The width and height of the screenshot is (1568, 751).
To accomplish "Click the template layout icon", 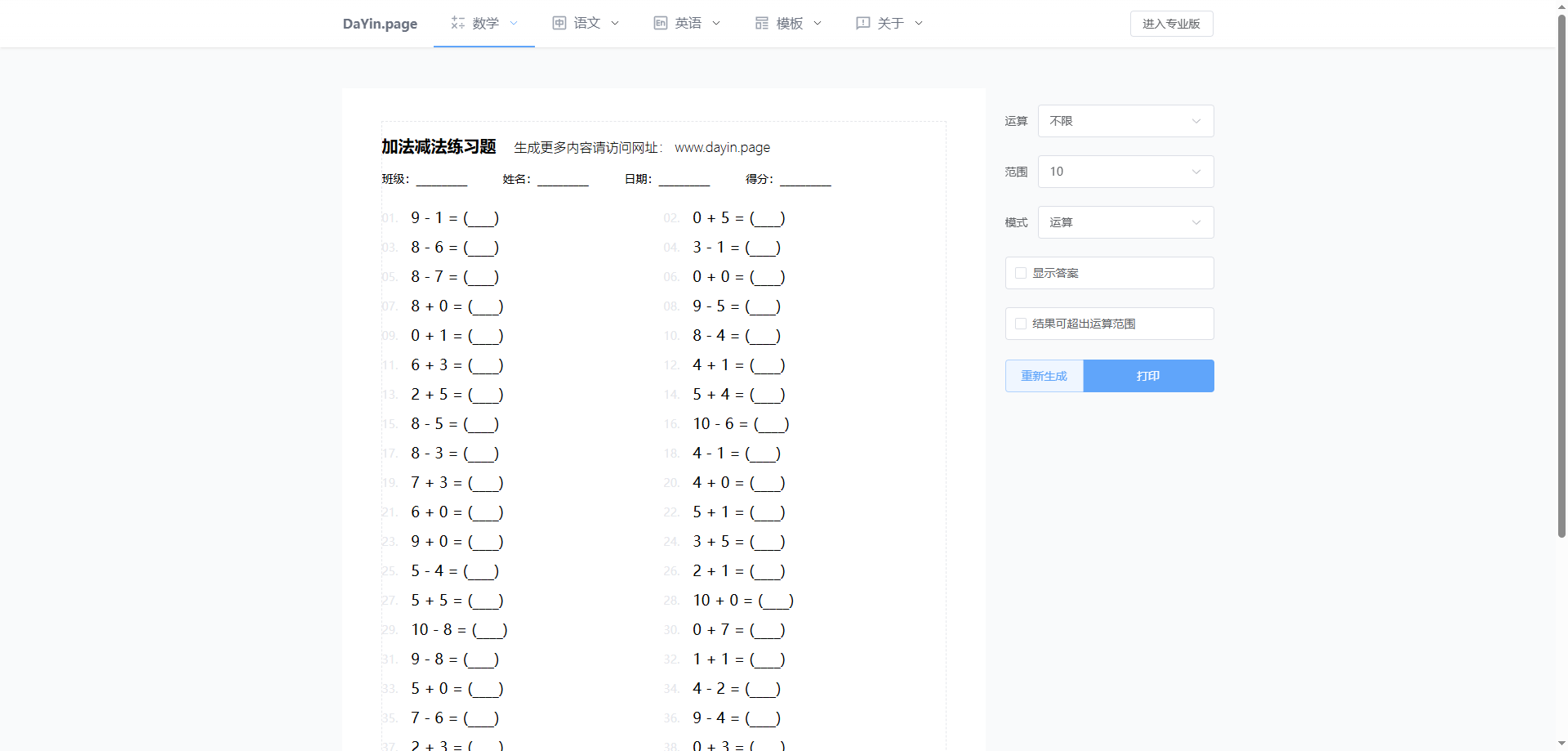I will 762,23.
